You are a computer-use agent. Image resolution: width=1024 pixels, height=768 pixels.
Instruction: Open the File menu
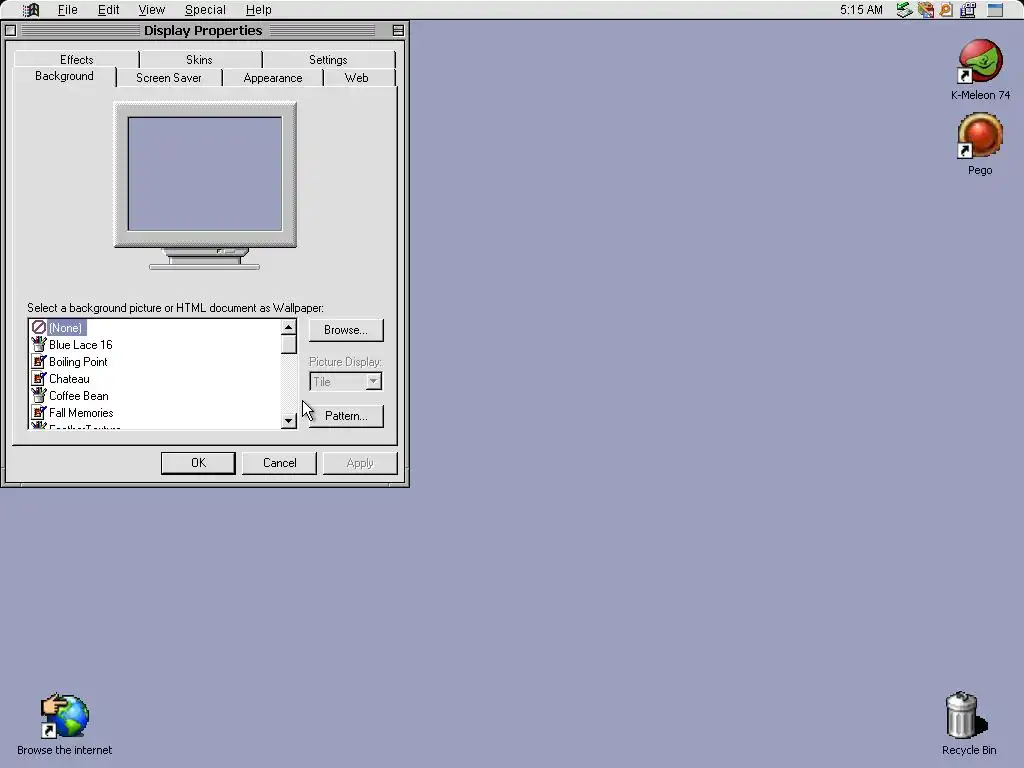[67, 10]
